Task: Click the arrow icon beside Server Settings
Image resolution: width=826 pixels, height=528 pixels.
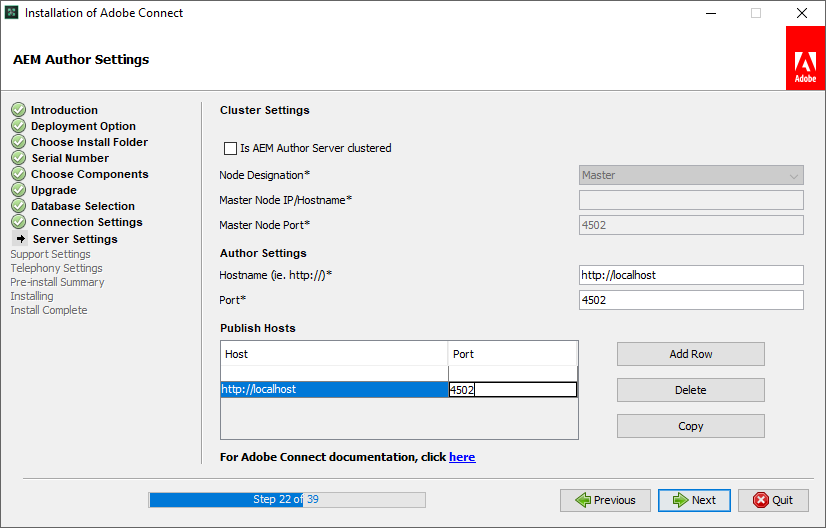Action: (20, 239)
